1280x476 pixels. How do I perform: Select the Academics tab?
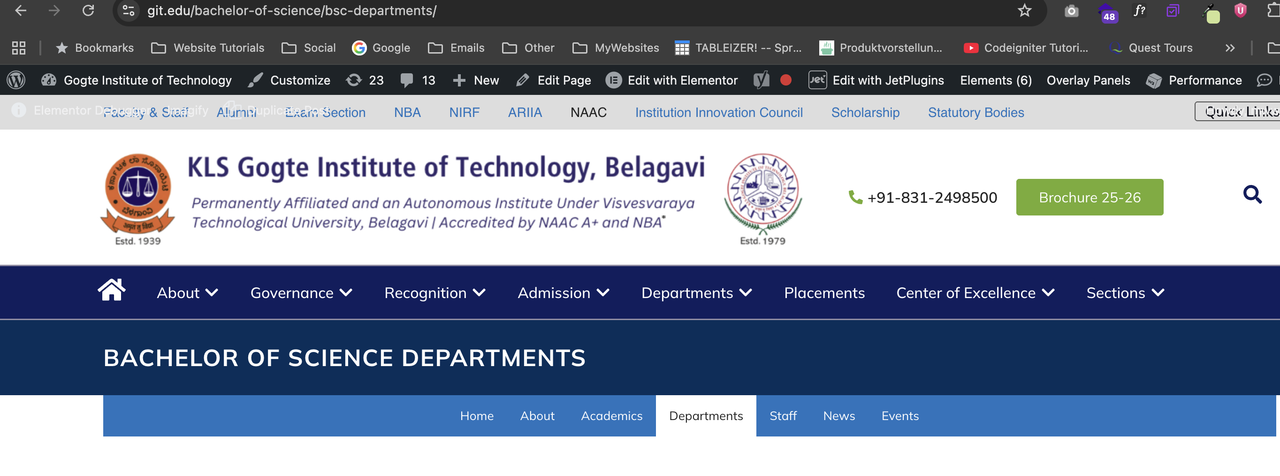point(612,416)
